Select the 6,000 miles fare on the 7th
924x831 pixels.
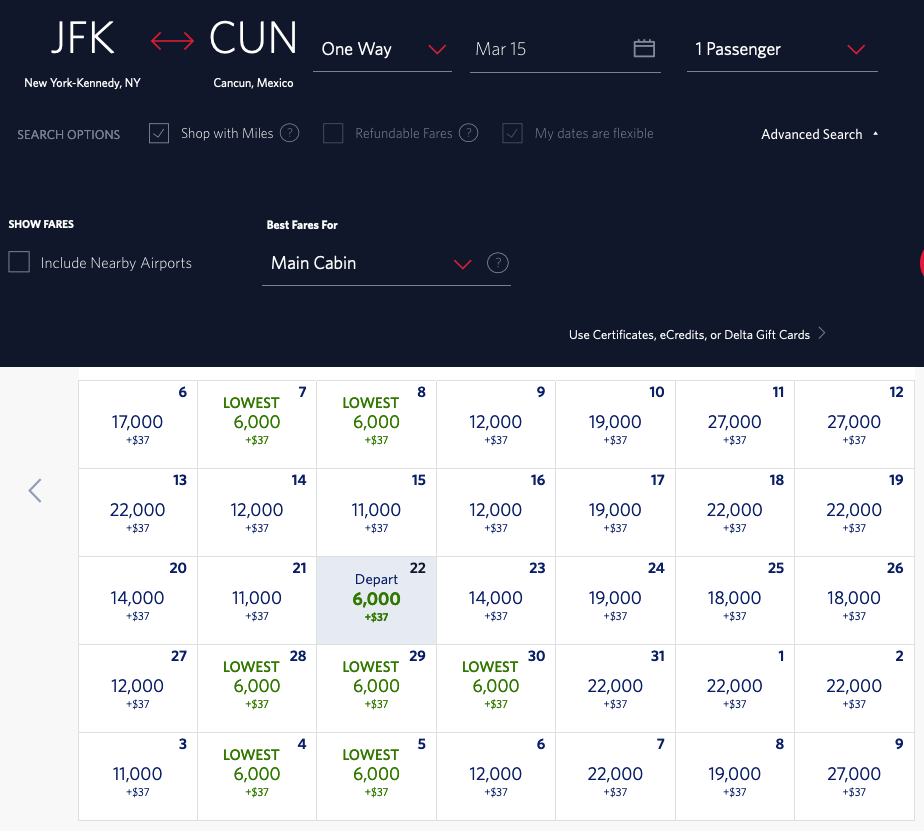[x=257, y=423]
